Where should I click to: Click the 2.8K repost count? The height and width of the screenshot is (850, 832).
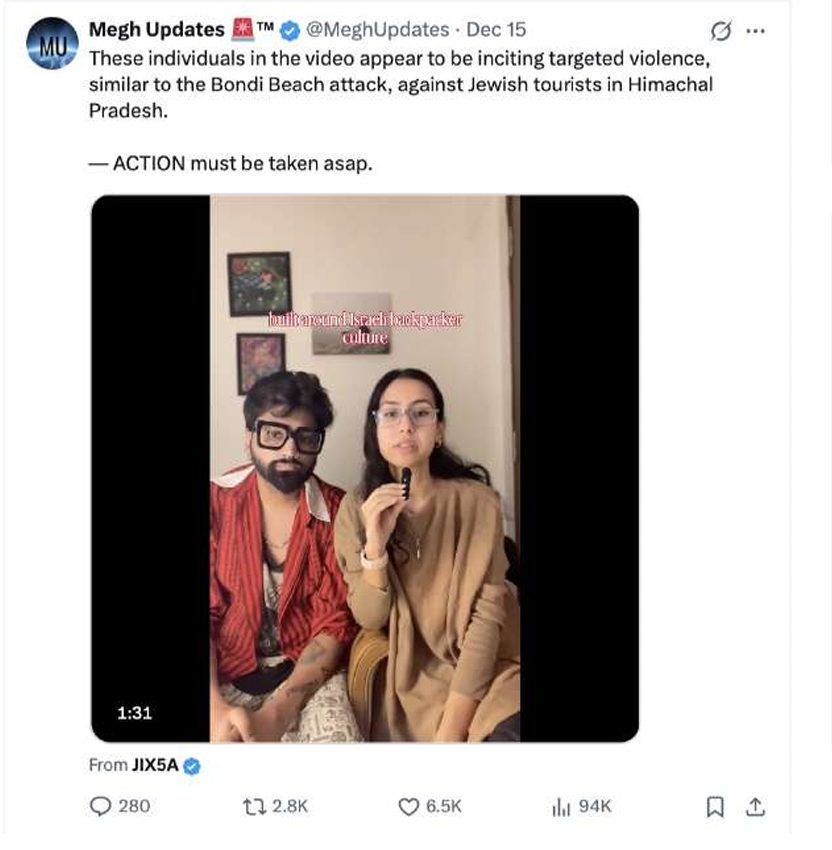coord(290,806)
